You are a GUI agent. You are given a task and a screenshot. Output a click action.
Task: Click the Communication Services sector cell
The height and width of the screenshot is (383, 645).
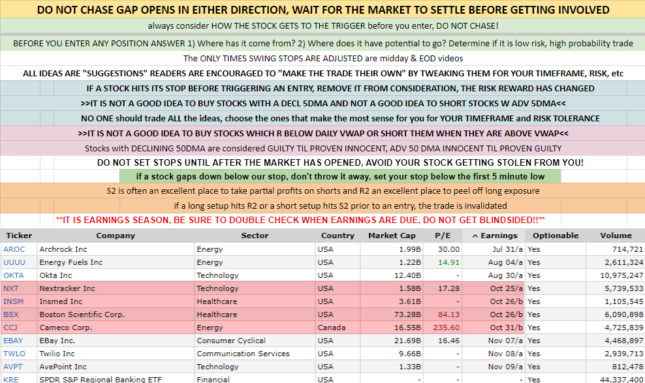click(x=255, y=354)
